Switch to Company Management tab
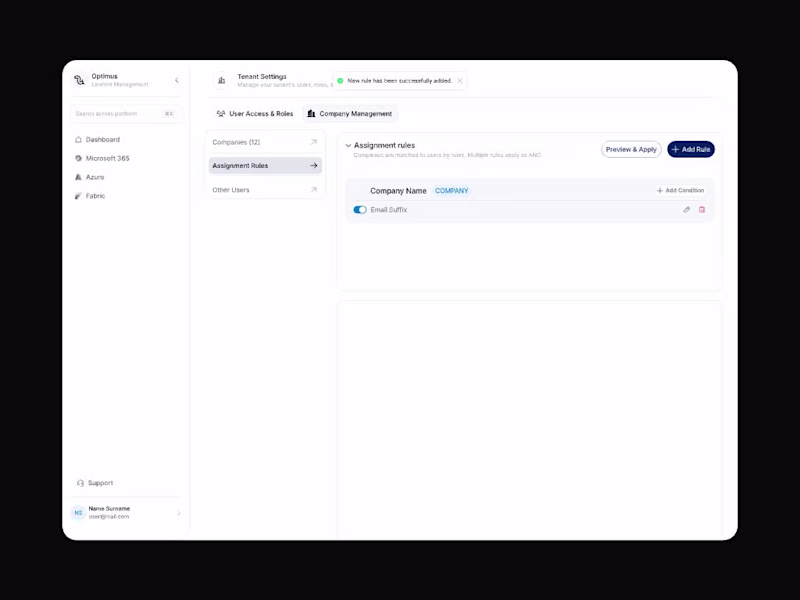Screen dimensions: 800x600 point(350,114)
